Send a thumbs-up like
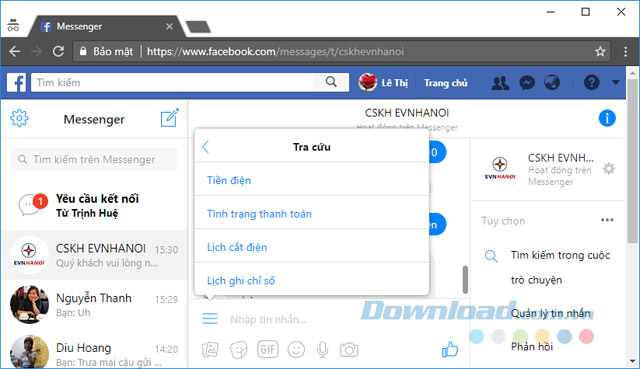Screen dimensions: 640x369 (x=450, y=349)
